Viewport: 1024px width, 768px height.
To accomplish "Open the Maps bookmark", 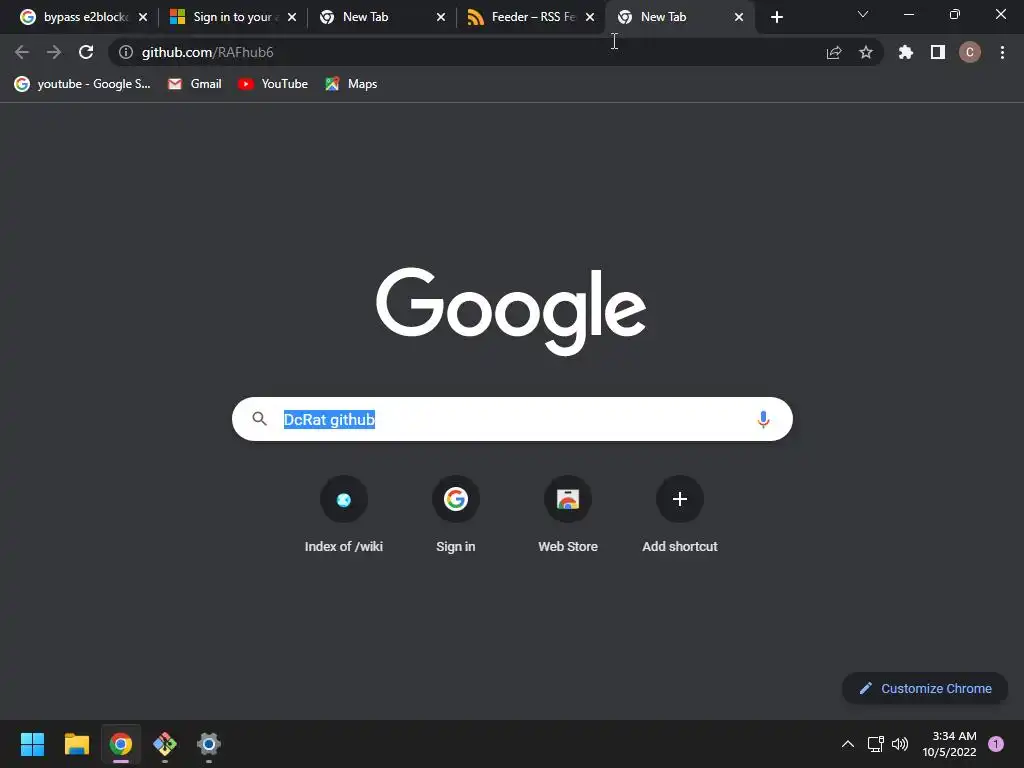I will (x=351, y=84).
